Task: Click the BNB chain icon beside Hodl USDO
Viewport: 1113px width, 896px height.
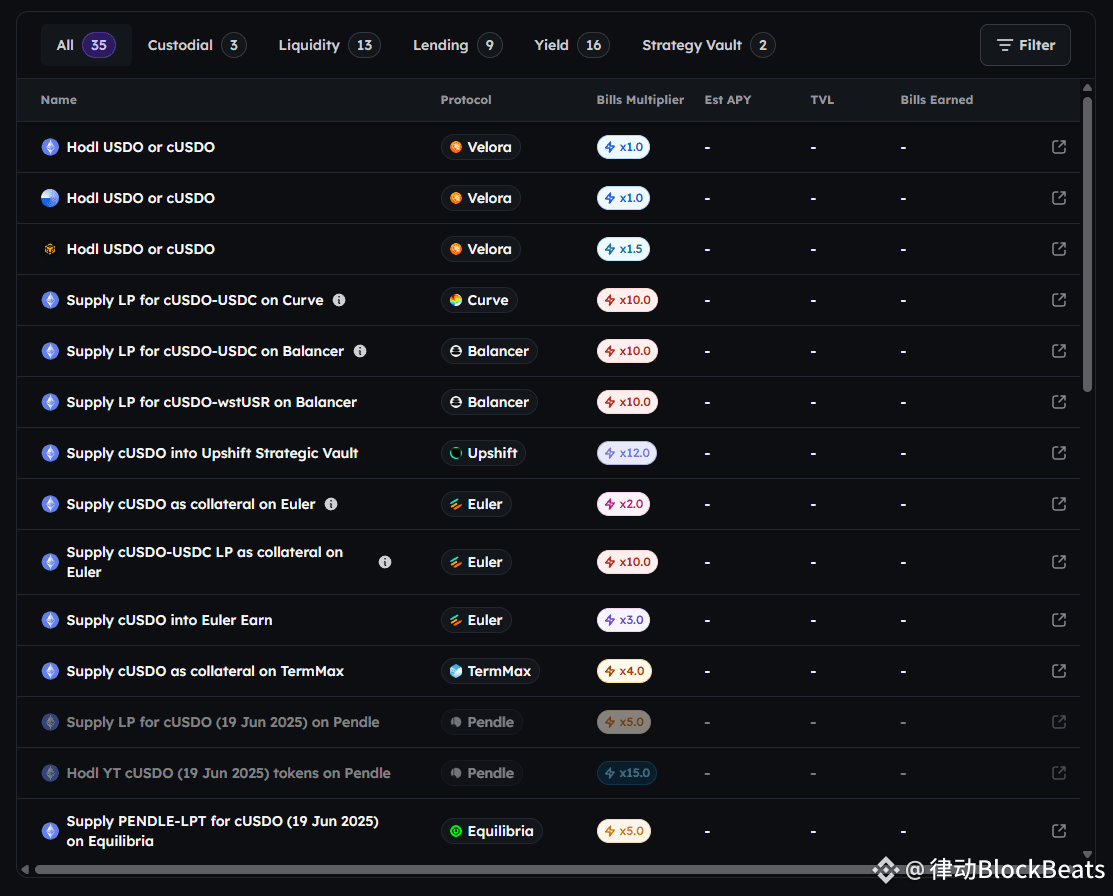Action: point(50,249)
